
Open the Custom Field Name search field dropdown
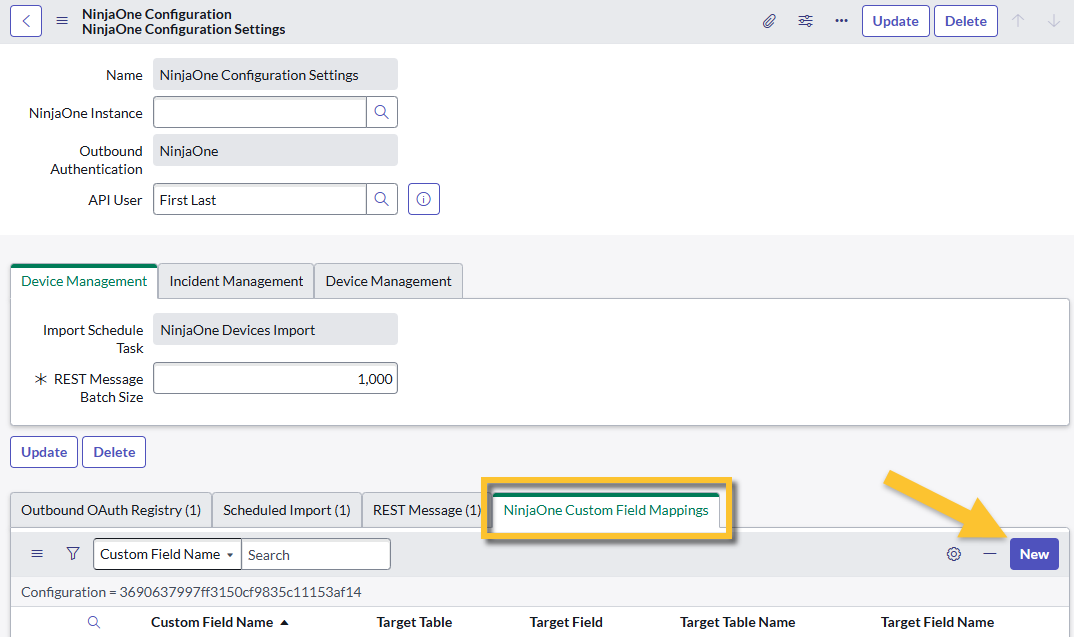pos(166,554)
